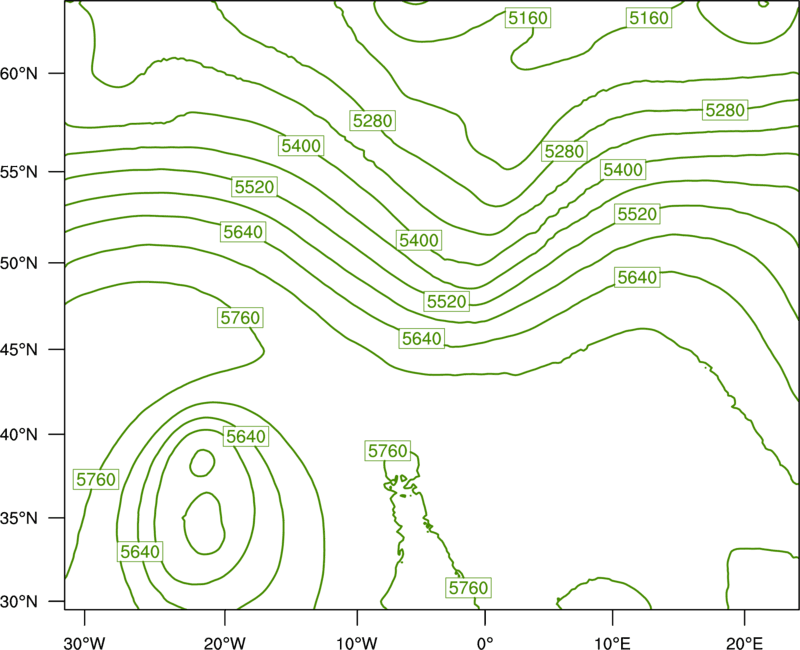
Task: Click the eastern 5160 contour label
Action: pos(648,18)
